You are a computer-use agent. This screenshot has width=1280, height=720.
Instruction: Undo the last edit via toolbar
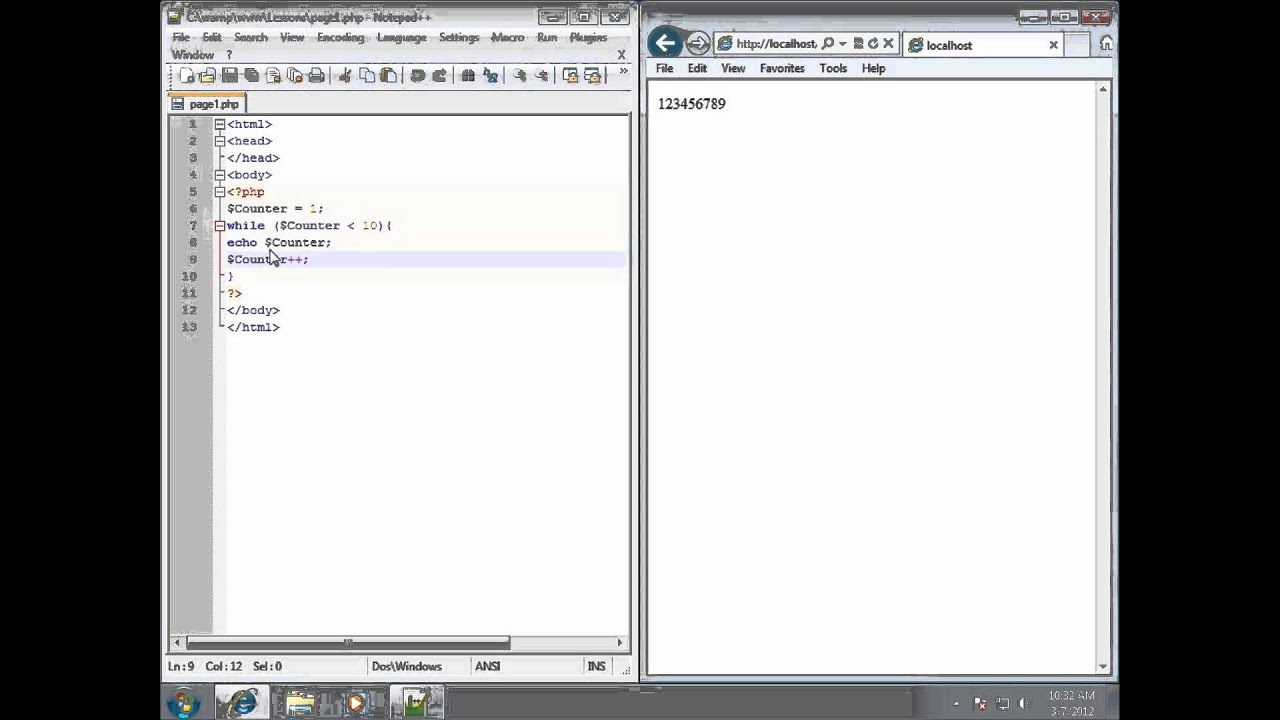(x=418, y=76)
